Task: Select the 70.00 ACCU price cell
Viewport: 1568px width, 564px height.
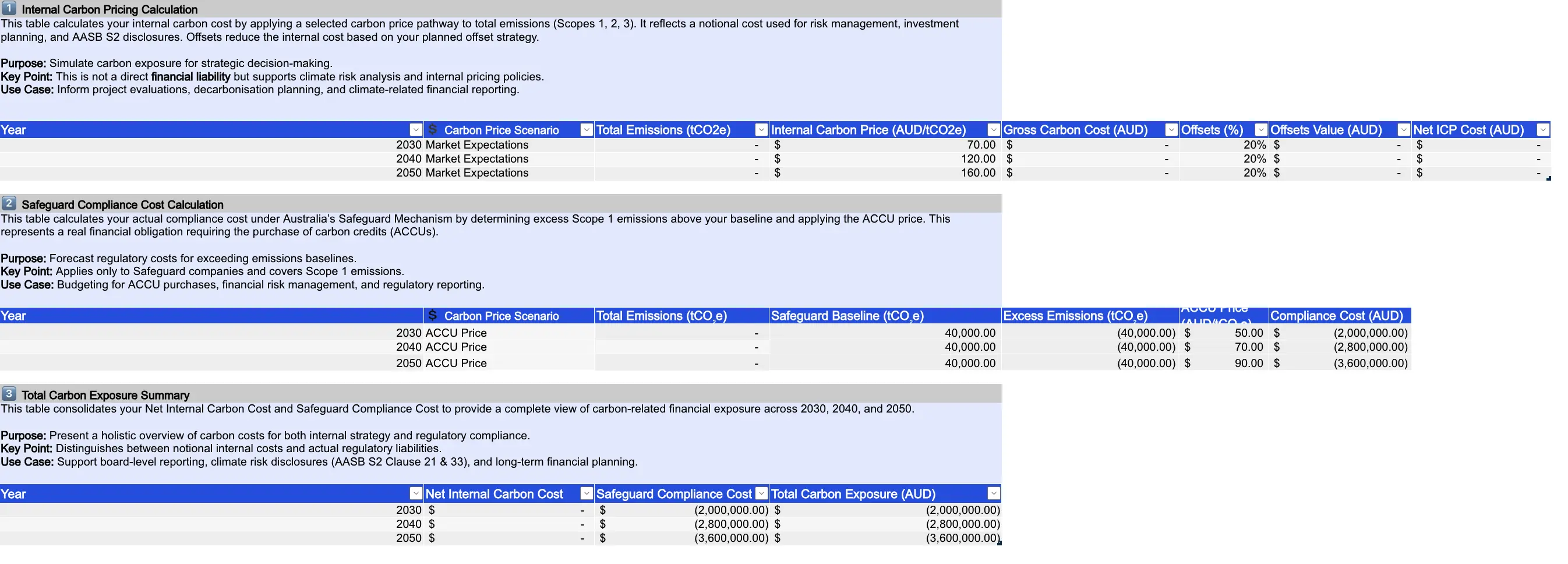Action: coord(1224,347)
